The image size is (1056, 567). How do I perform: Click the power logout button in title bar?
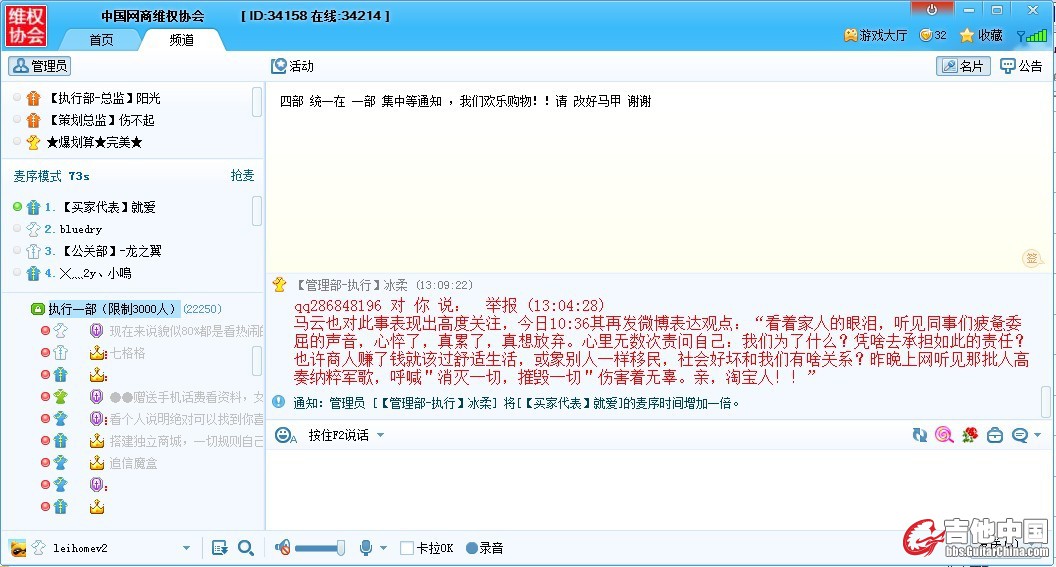click(x=932, y=9)
